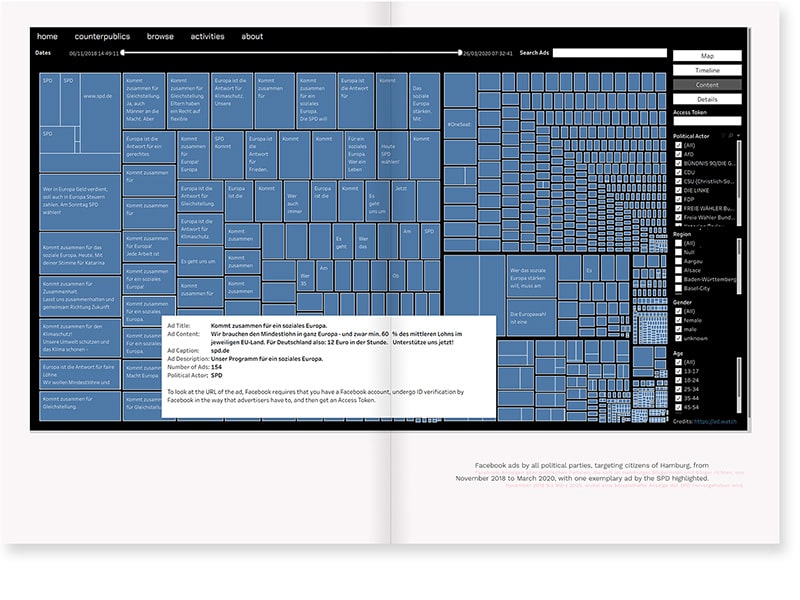Show the Timeline view
Screen dimensions: 800x600
tap(707, 71)
